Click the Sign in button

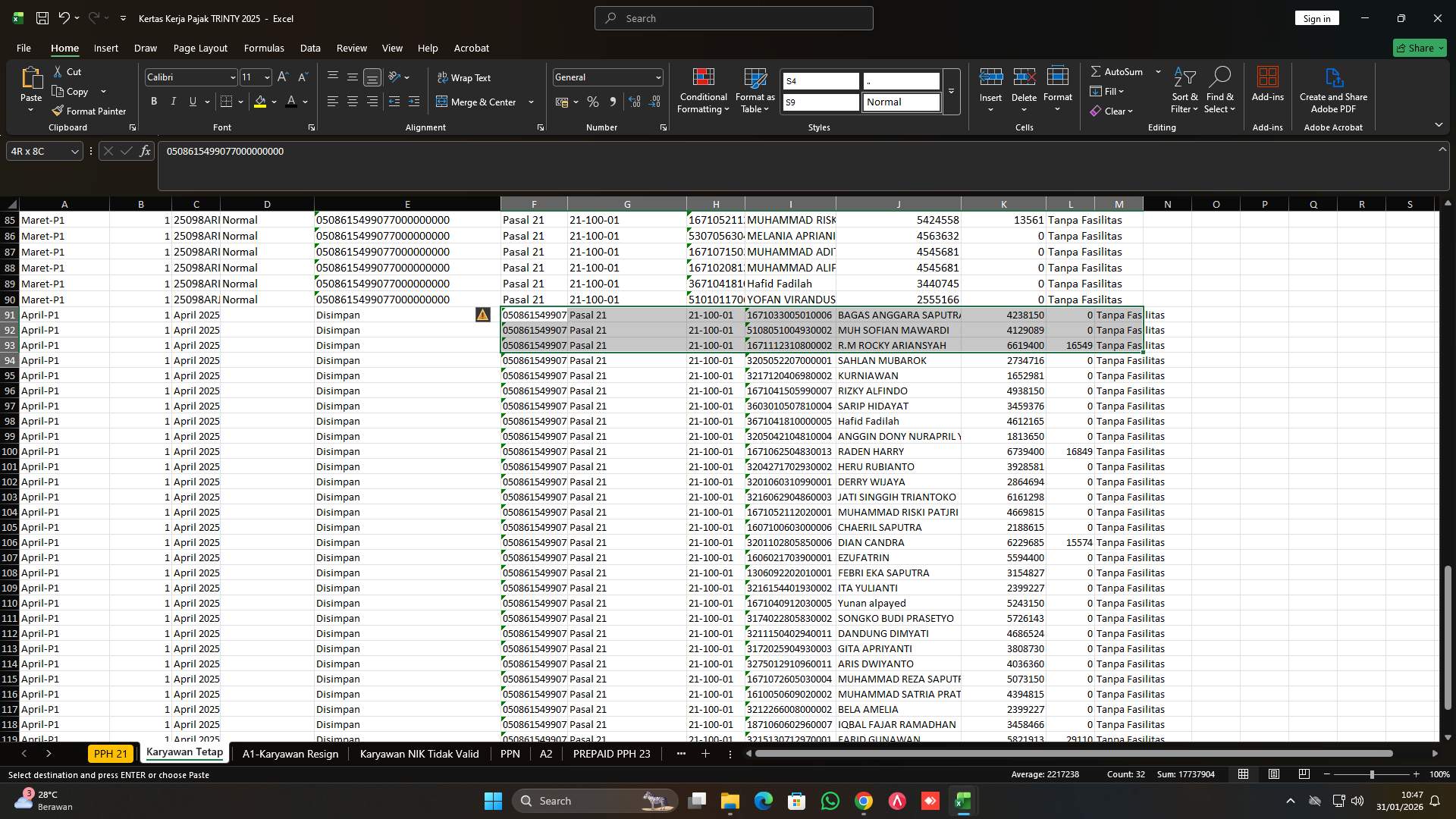1316,17
